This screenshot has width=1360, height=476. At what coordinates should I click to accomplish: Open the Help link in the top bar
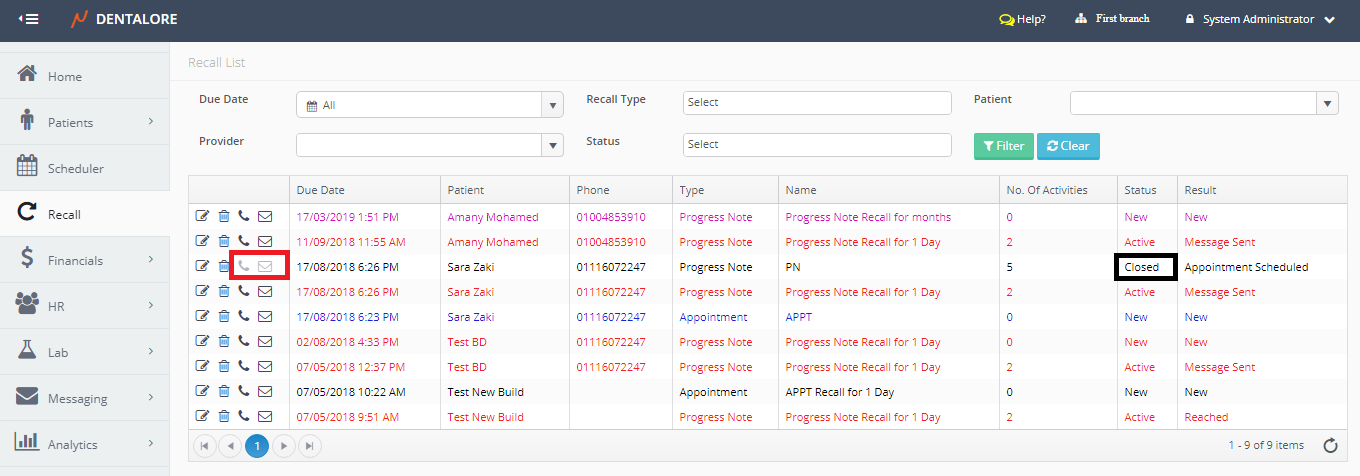point(1022,19)
